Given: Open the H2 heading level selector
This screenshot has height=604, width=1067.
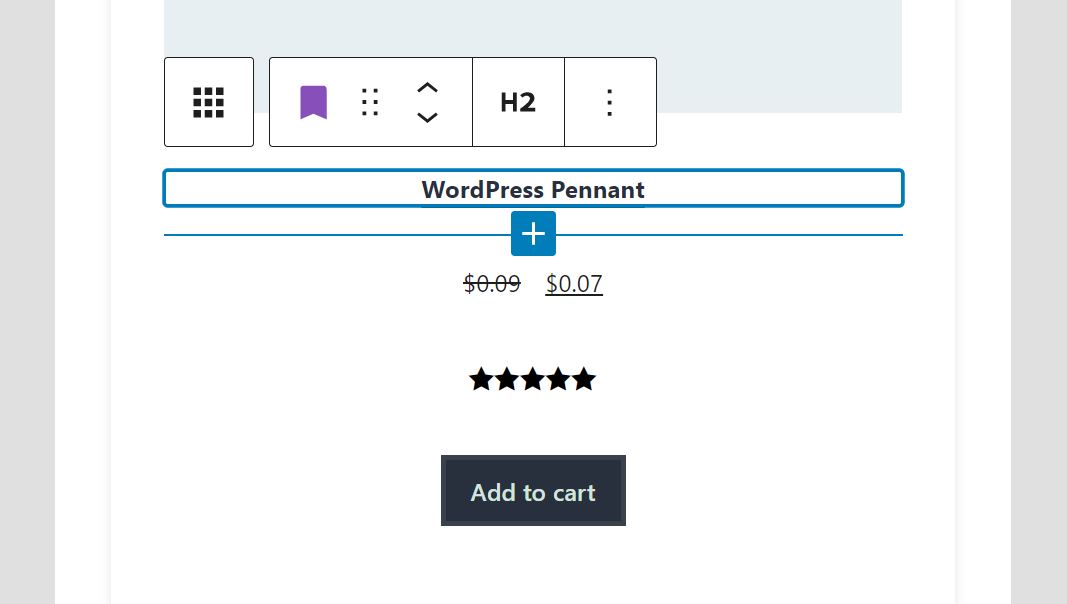Looking at the screenshot, I should [x=518, y=102].
